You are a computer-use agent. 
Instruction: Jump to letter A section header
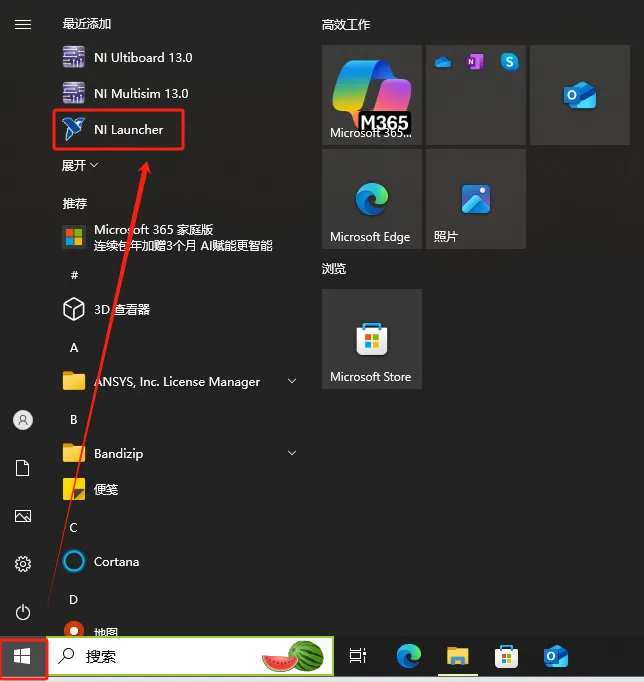click(x=74, y=348)
